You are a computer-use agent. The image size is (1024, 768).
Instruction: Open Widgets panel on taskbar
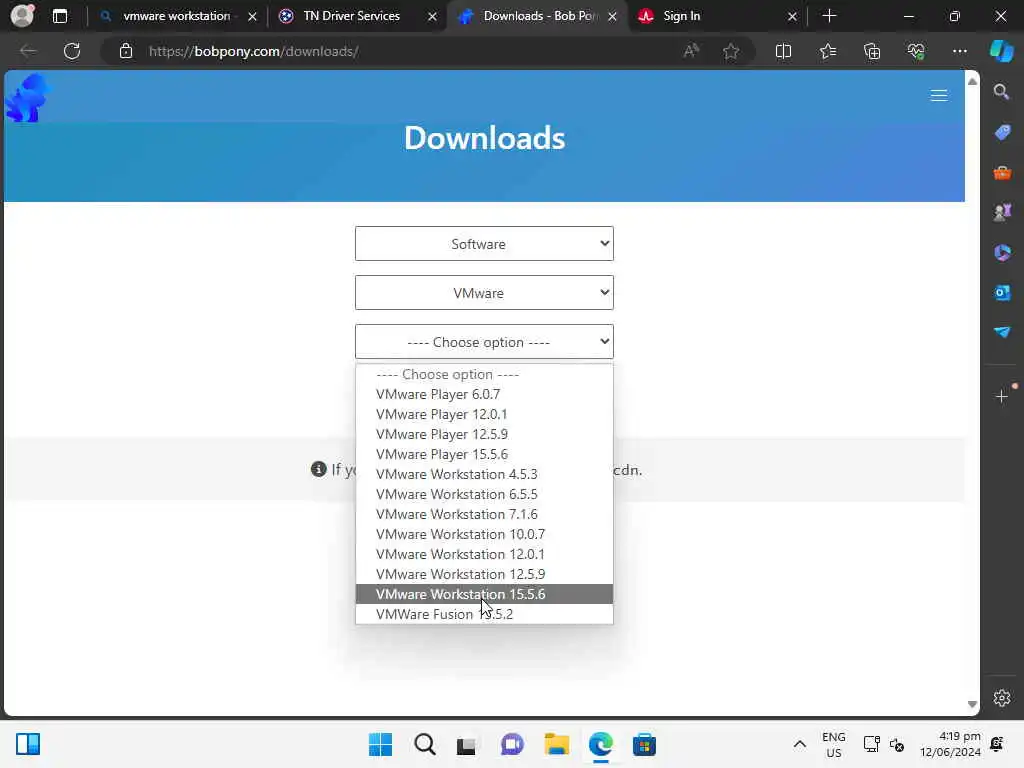pyautogui.click(x=28, y=744)
